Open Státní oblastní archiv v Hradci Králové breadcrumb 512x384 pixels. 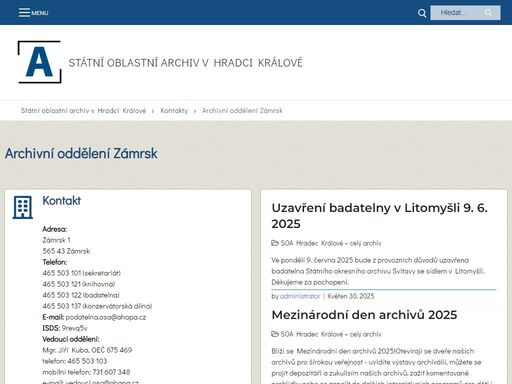[x=84, y=111]
